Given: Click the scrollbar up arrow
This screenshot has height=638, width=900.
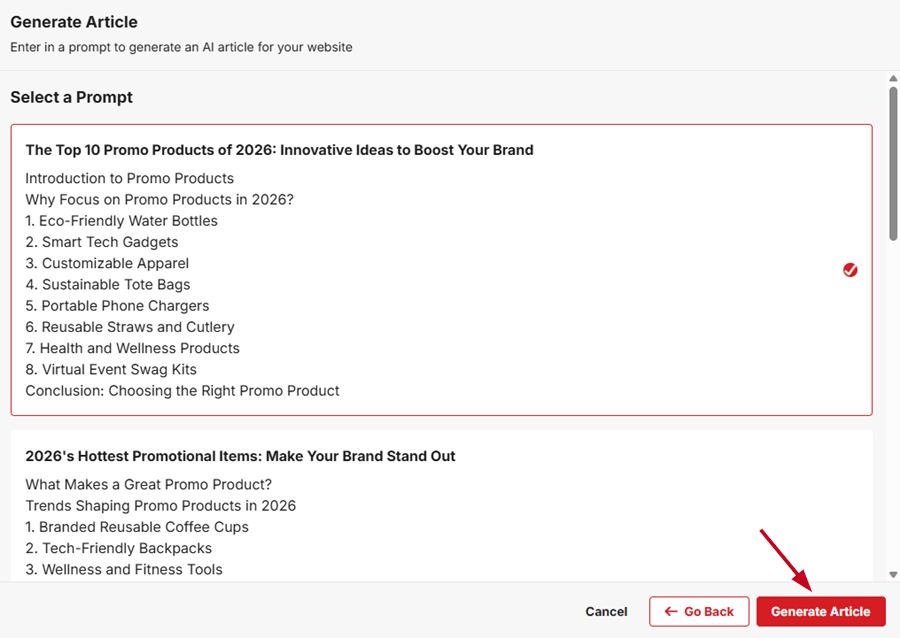Looking at the screenshot, I should tap(893, 79).
